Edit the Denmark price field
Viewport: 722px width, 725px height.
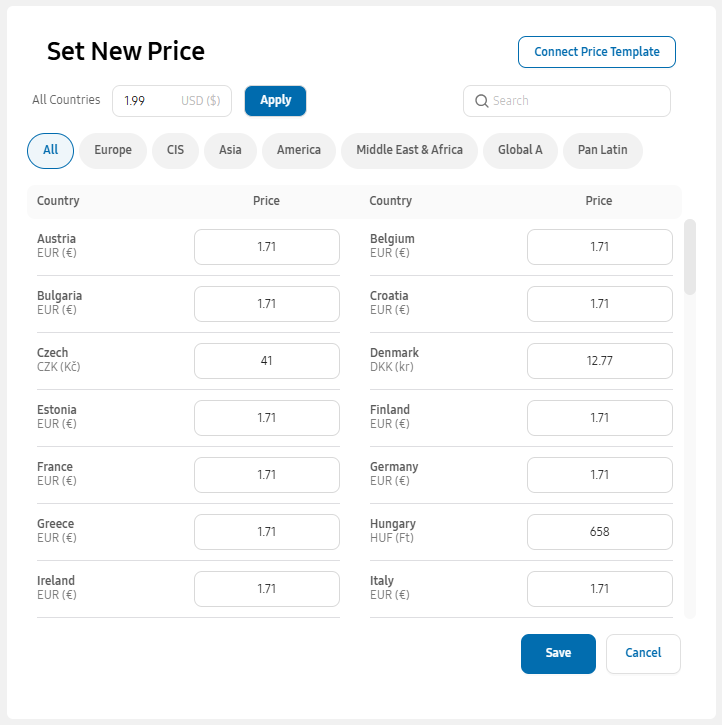[x=600, y=361]
